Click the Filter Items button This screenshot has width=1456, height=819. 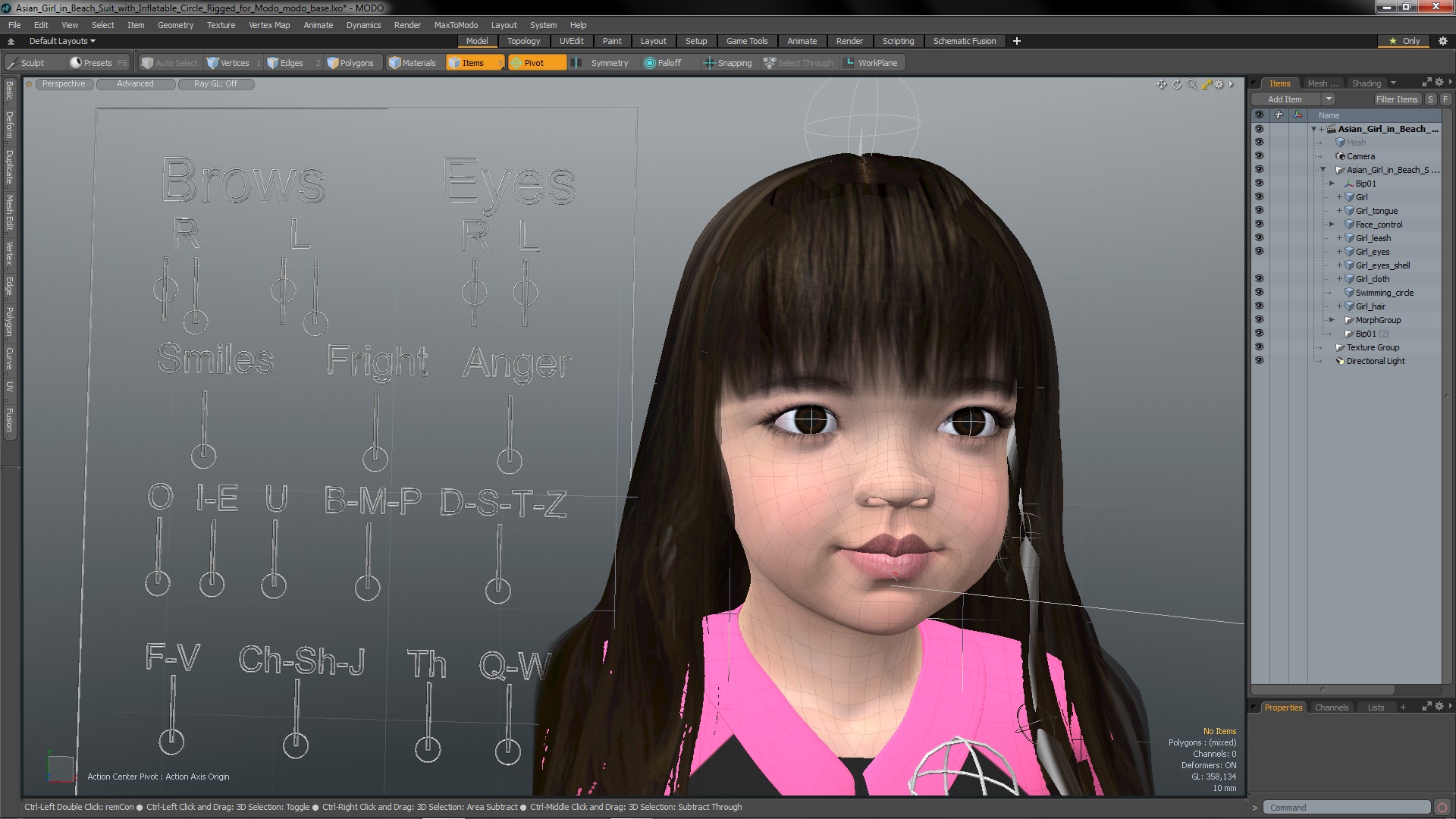point(1396,99)
